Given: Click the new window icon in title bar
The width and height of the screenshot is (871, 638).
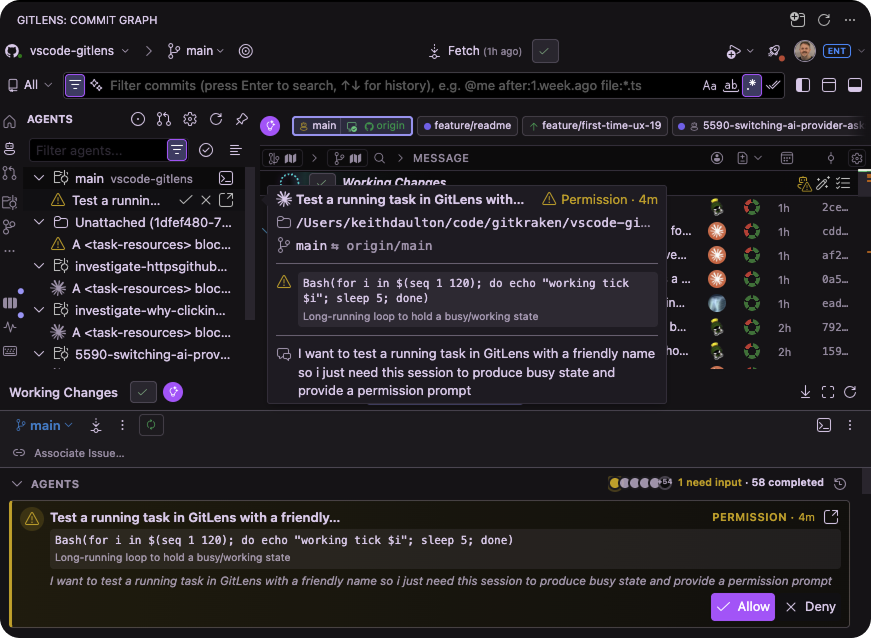Looking at the screenshot, I should pyautogui.click(x=798, y=20).
